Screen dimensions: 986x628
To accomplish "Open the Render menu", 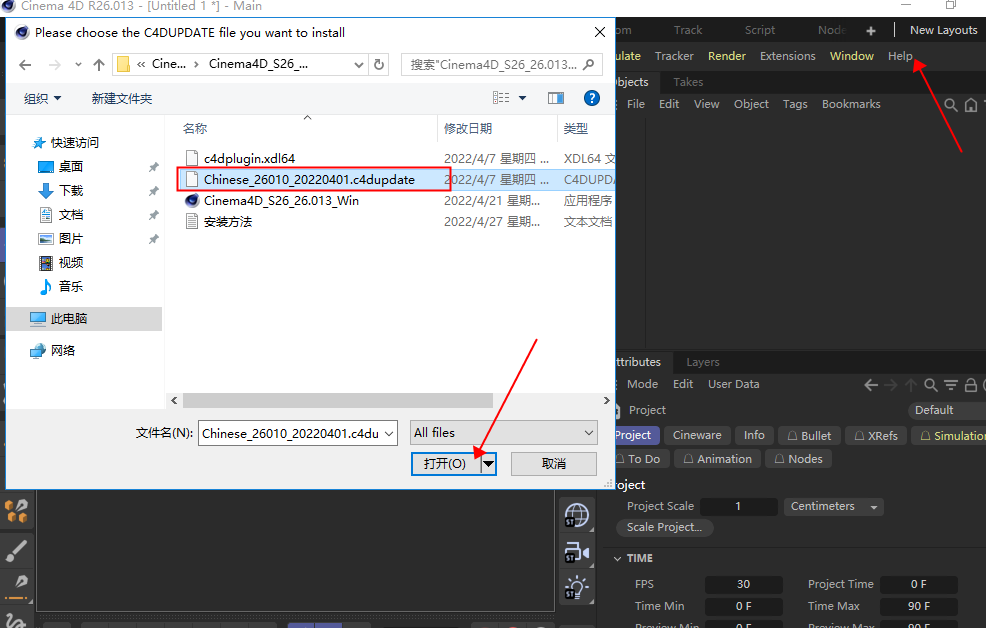I will coord(726,56).
